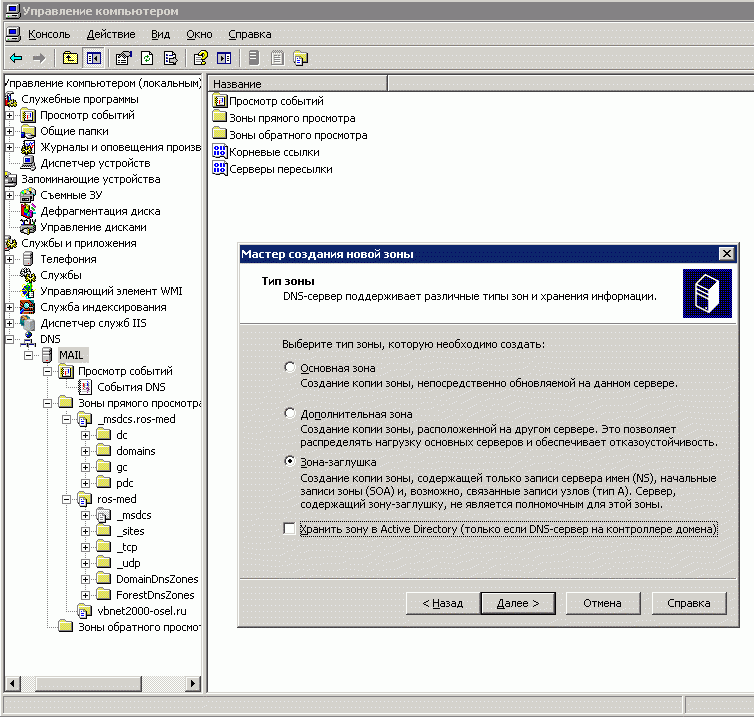Collapse the _msdcs.ros-med zone node
754x717 pixels.
click(x=66, y=419)
